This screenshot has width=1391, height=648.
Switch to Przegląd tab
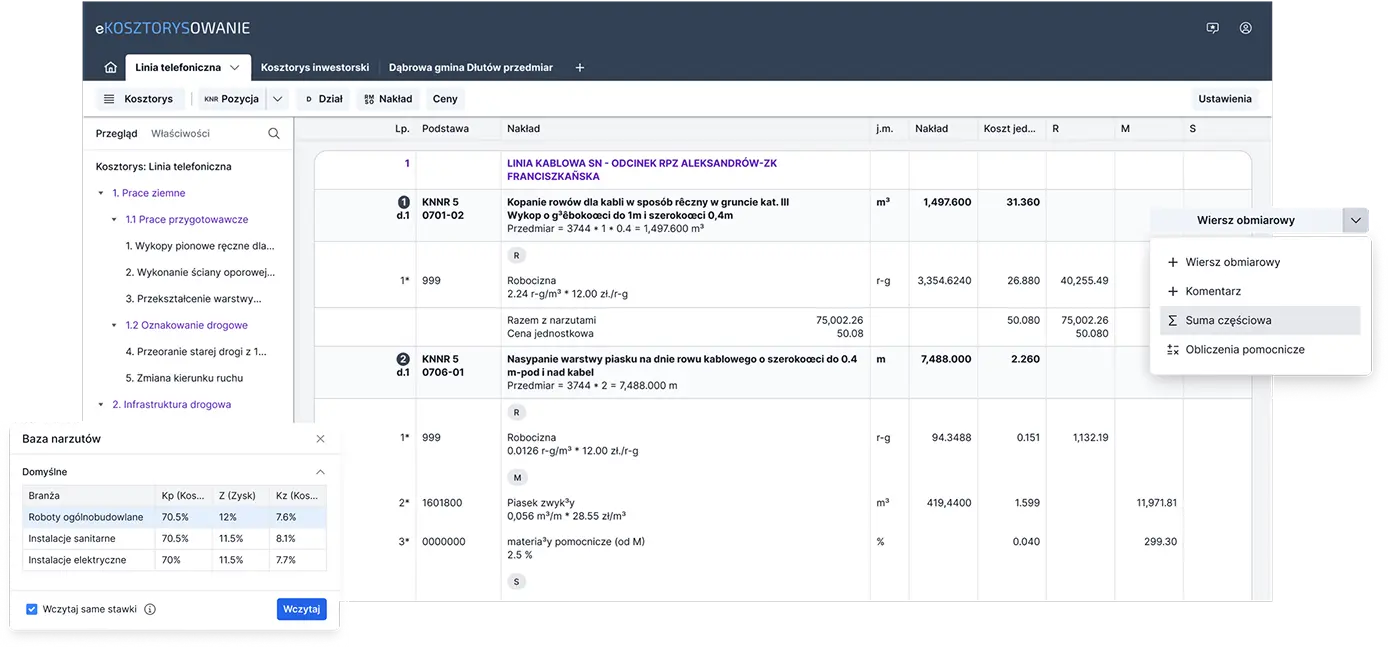point(116,133)
